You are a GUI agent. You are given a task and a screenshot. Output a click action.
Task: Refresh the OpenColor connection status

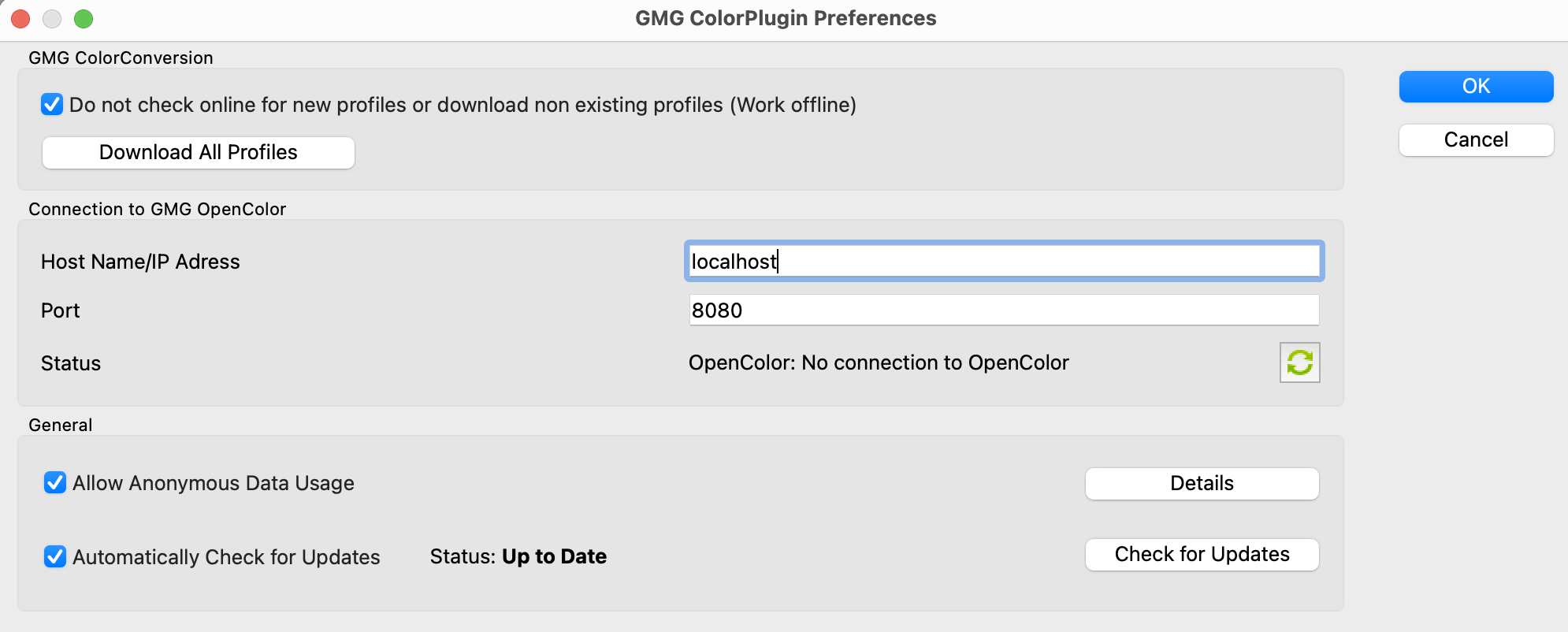1299,362
